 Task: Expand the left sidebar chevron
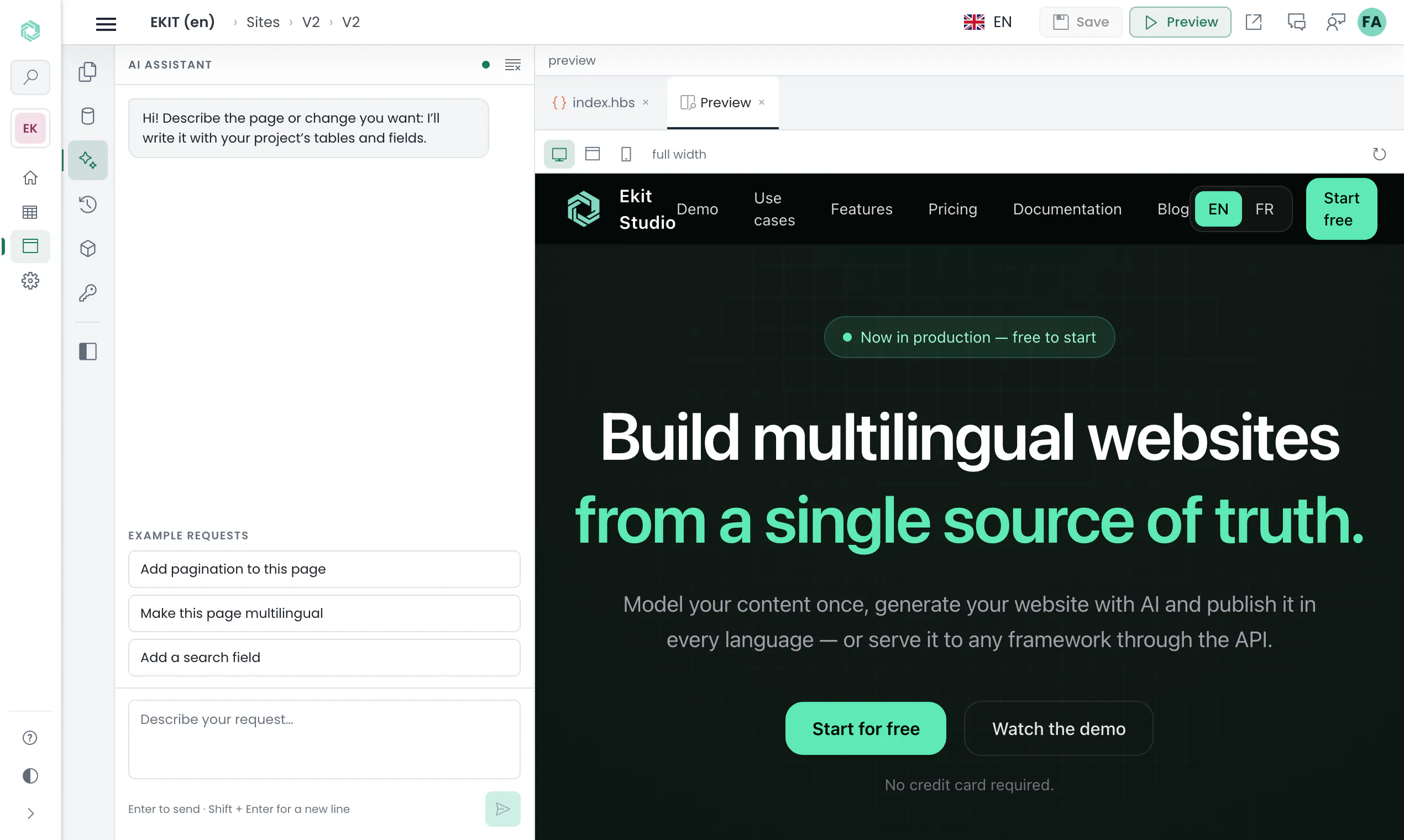point(30,813)
